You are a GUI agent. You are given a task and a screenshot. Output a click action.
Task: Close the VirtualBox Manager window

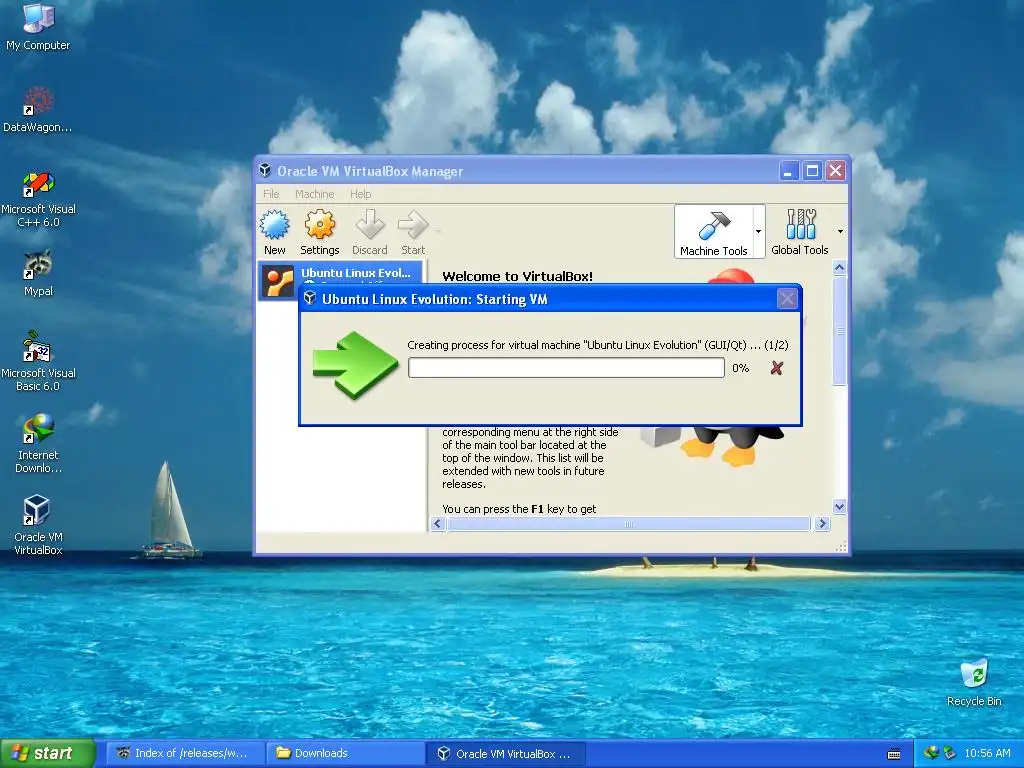point(835,171)
